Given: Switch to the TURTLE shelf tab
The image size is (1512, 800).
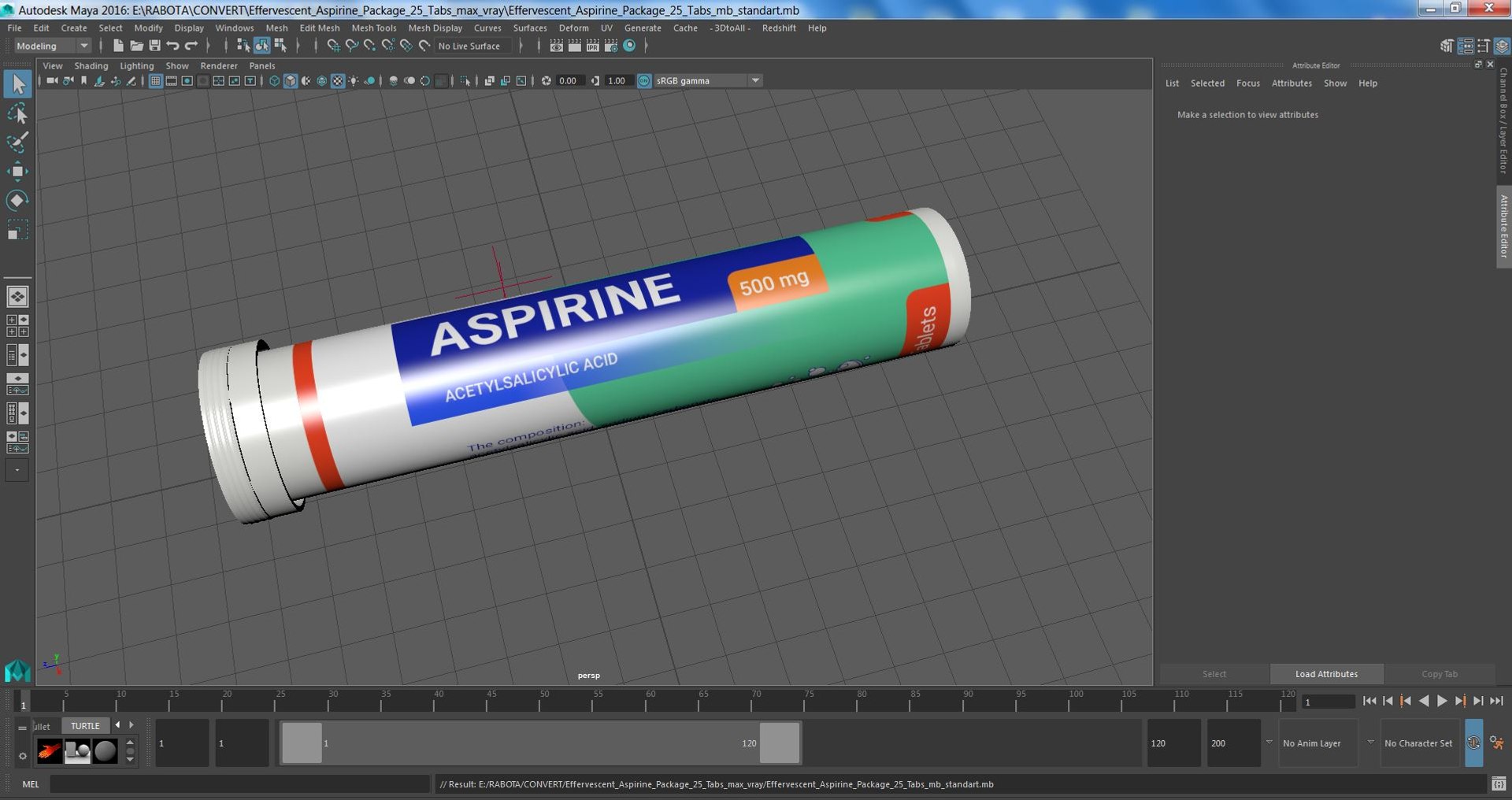Looking at the screenshot, I should pyautogui.click(x=85, y=726).
